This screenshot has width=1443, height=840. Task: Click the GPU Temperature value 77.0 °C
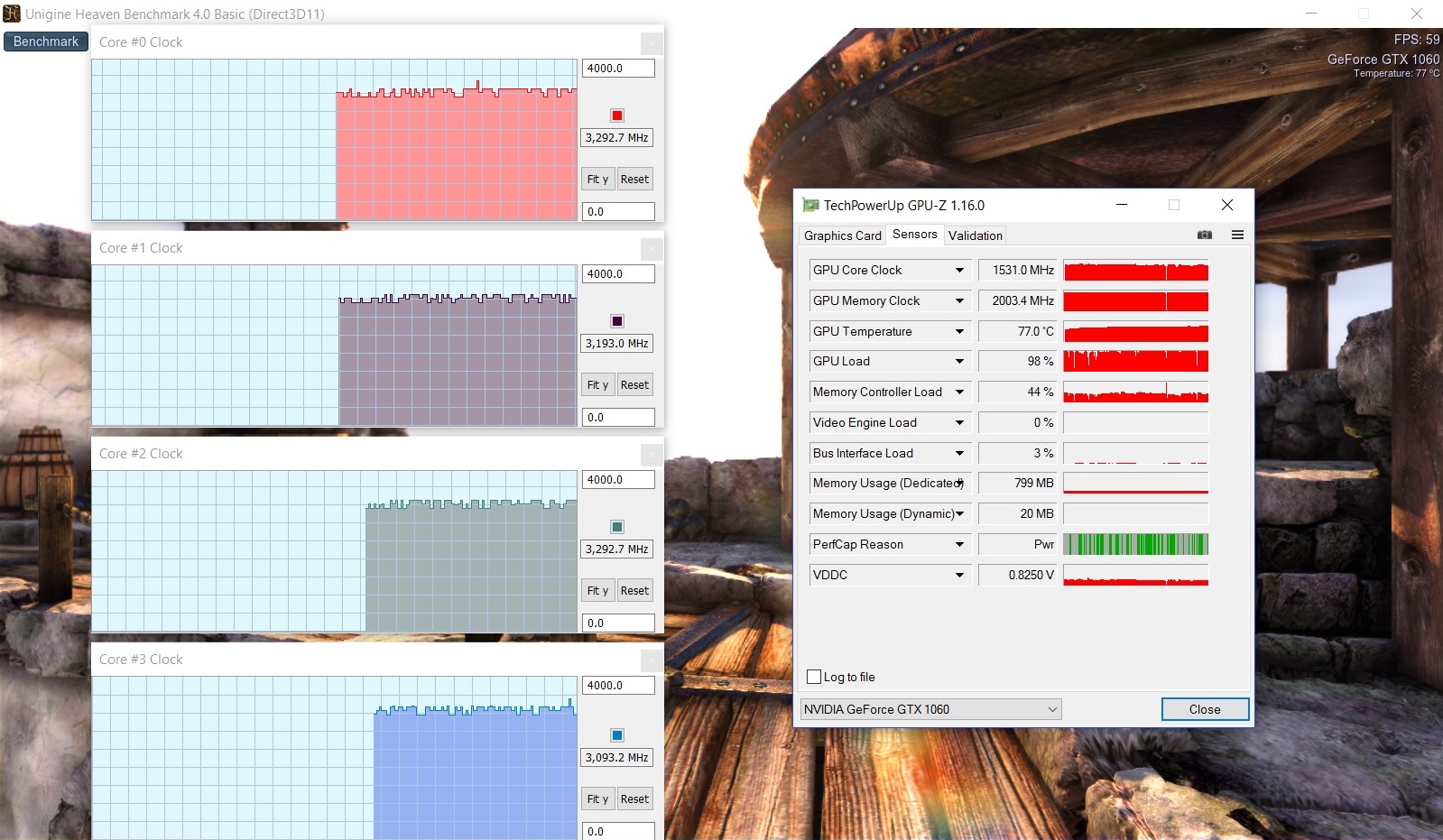(1018, 331)
